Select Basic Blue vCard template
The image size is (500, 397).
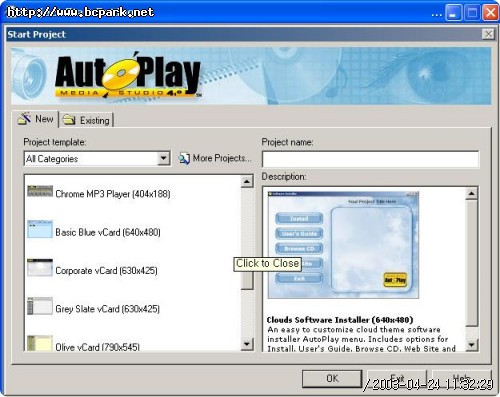[x=108, y=232]
